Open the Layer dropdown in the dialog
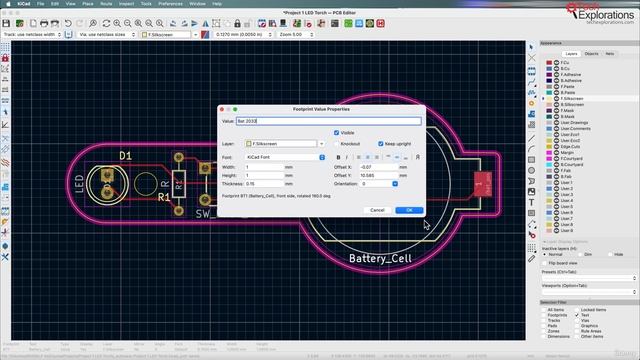 pos(284,144)
